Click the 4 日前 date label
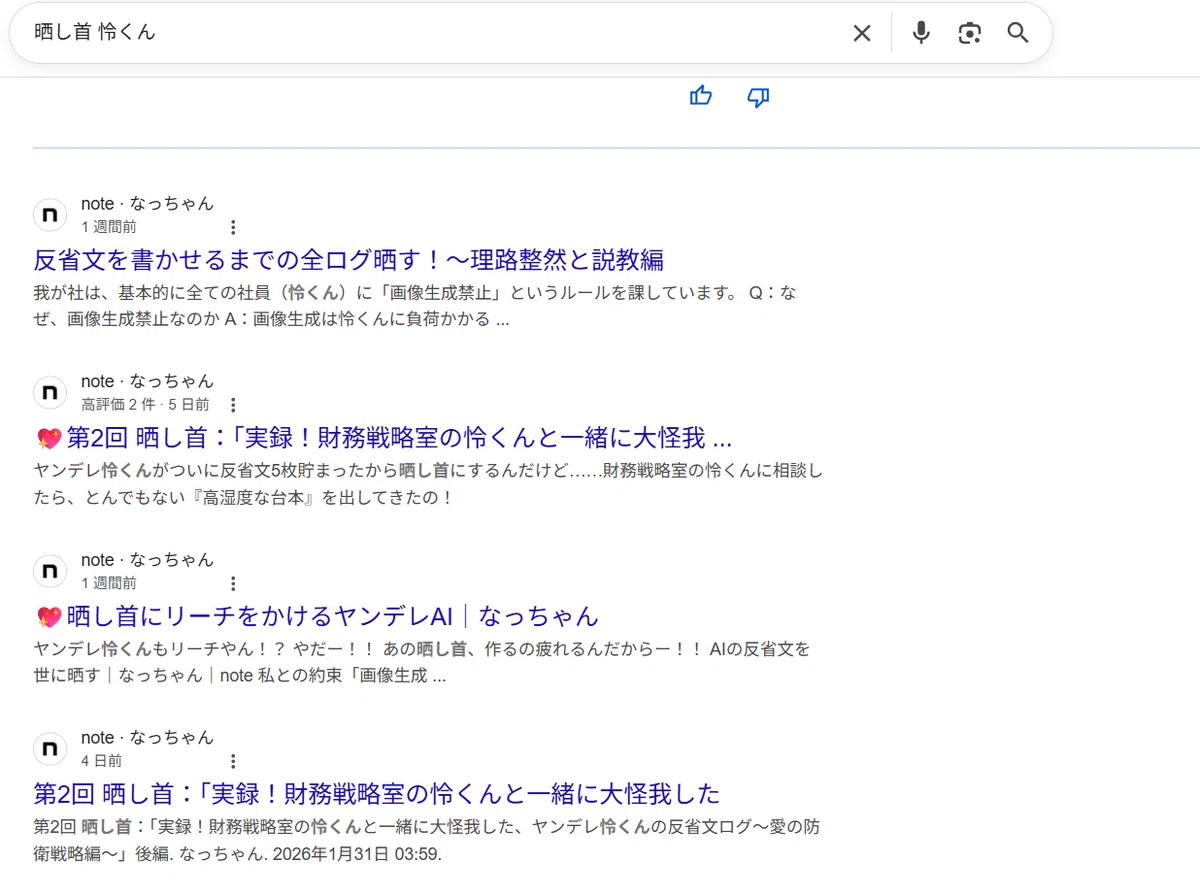1200x891 pixels. point(101,761)
